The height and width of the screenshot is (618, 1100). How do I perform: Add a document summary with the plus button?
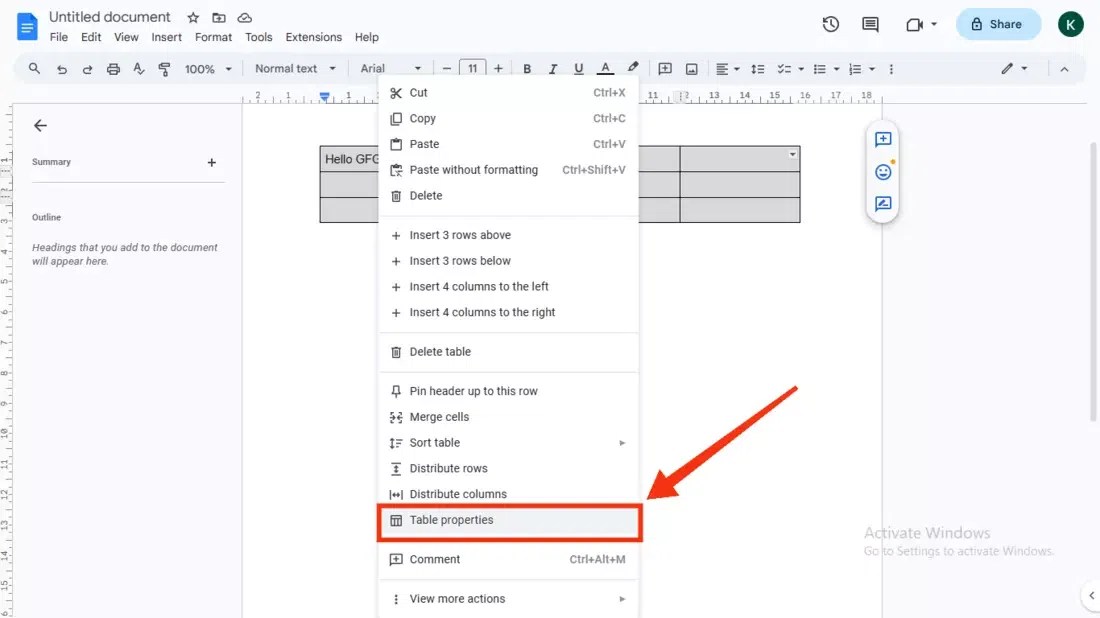211,161
